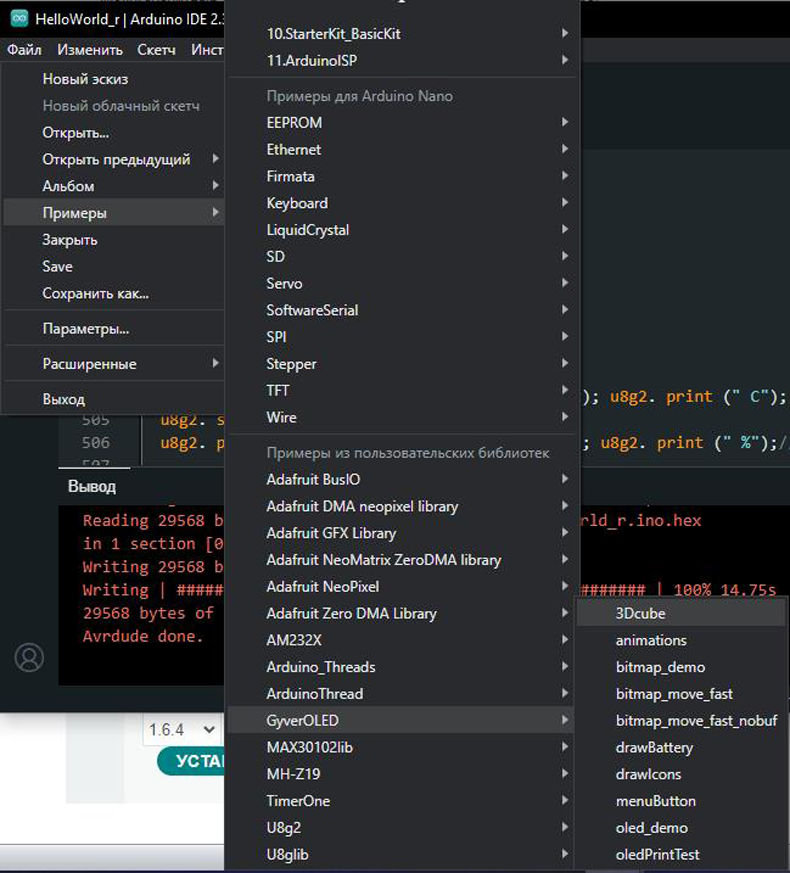The width and height of the screenshot is (790, 873).
Task: Load the bitmap_demo example
Action: click(681, 667)
